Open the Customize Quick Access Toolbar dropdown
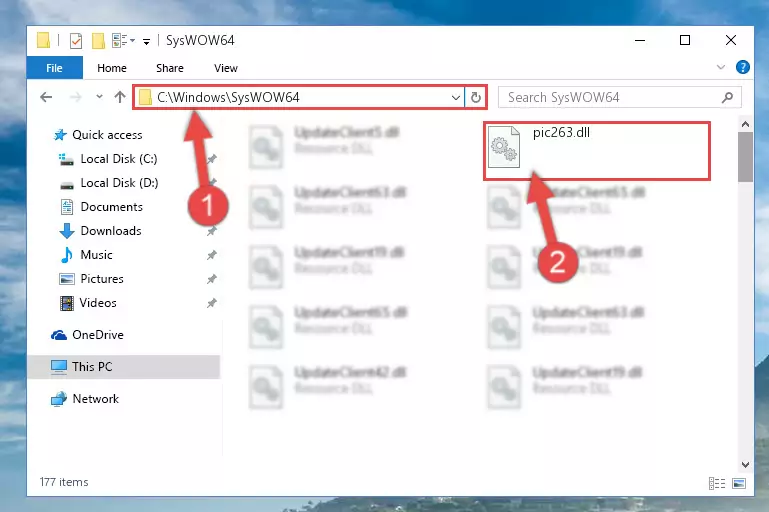This screenshot has width=769, height=512. click(146, 42)
